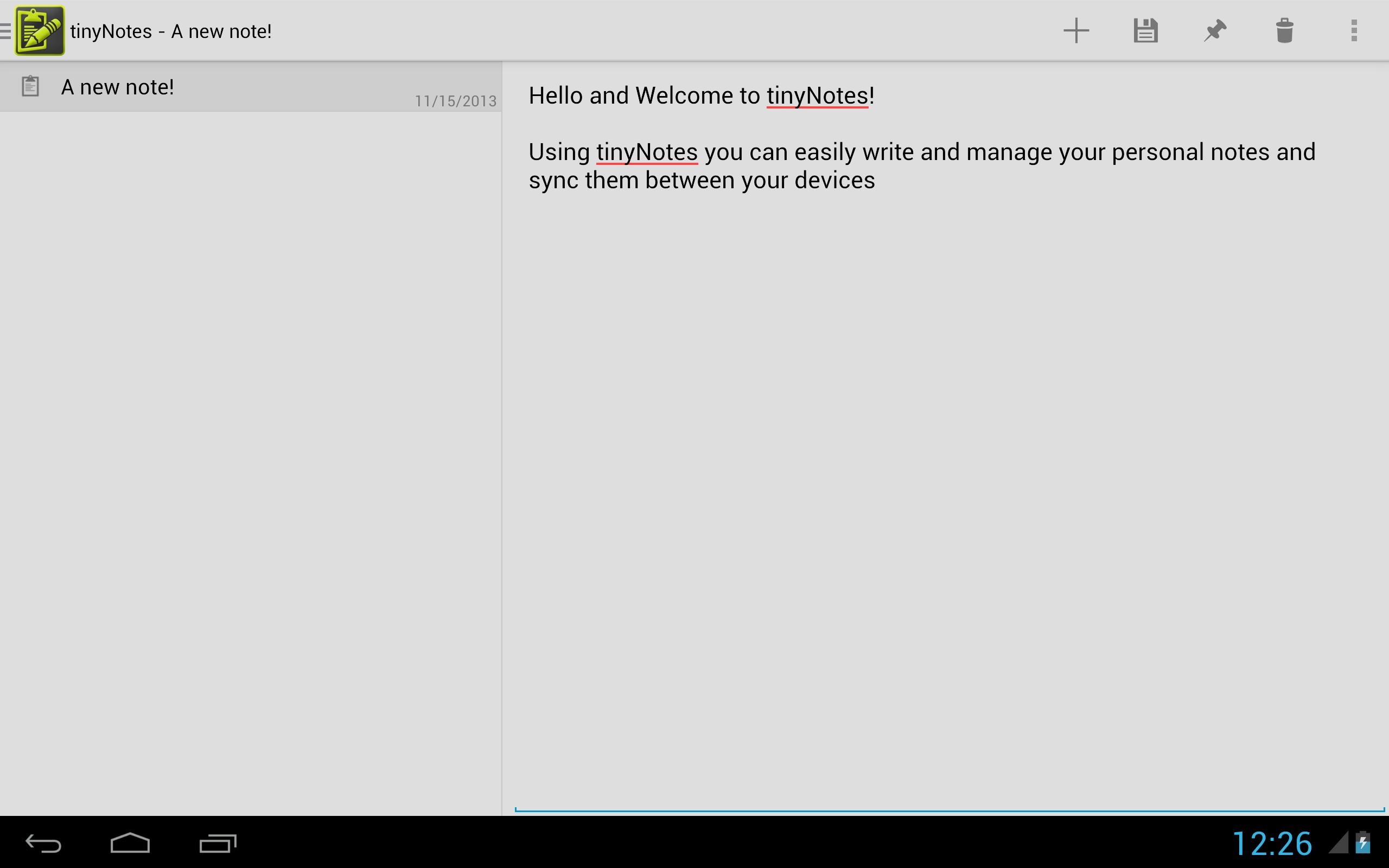
Task: Open the Recent Apps navigation icon
Action: [216, 843]
